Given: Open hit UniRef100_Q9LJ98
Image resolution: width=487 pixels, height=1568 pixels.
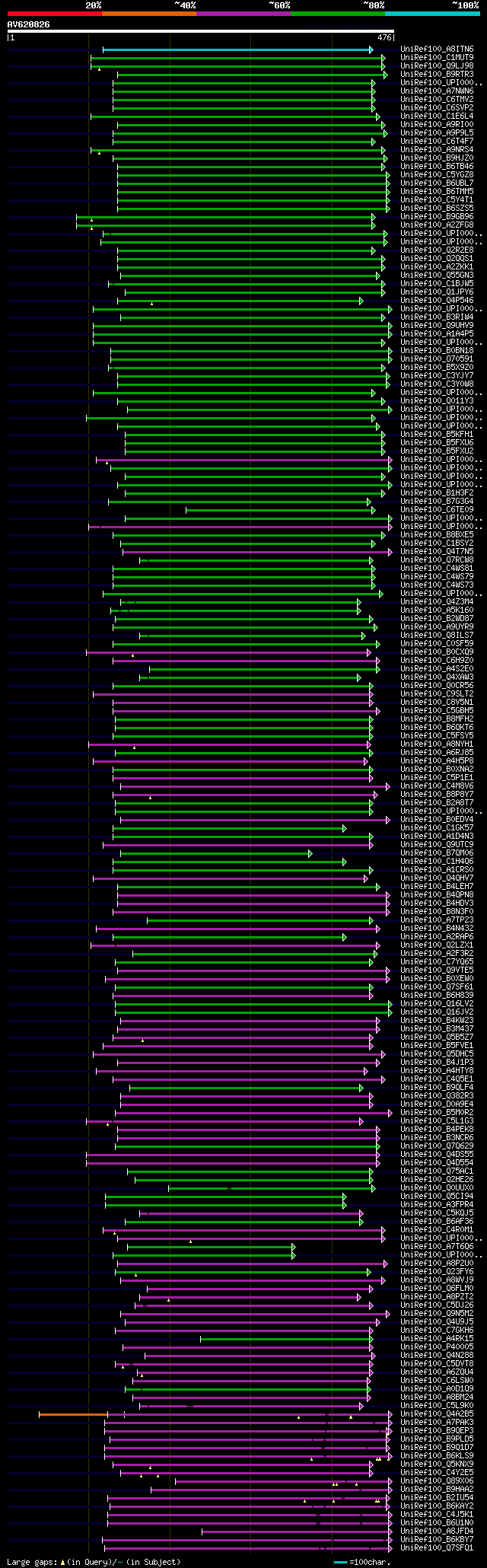Looking at the screenshot, I should point(437,66).
